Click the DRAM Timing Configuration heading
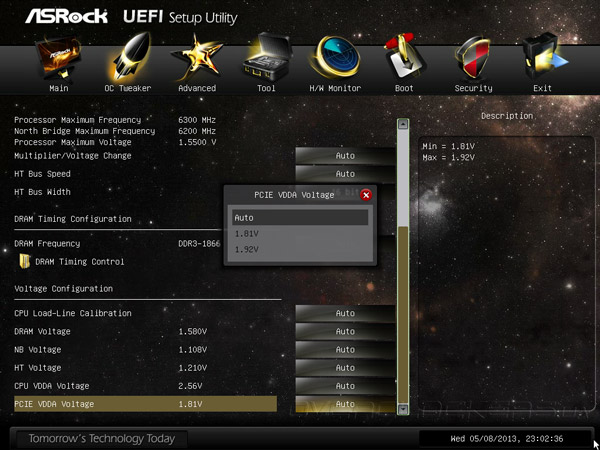Image resolution: width=600 pixels, height=450 pixels. (x=73, y=219)
